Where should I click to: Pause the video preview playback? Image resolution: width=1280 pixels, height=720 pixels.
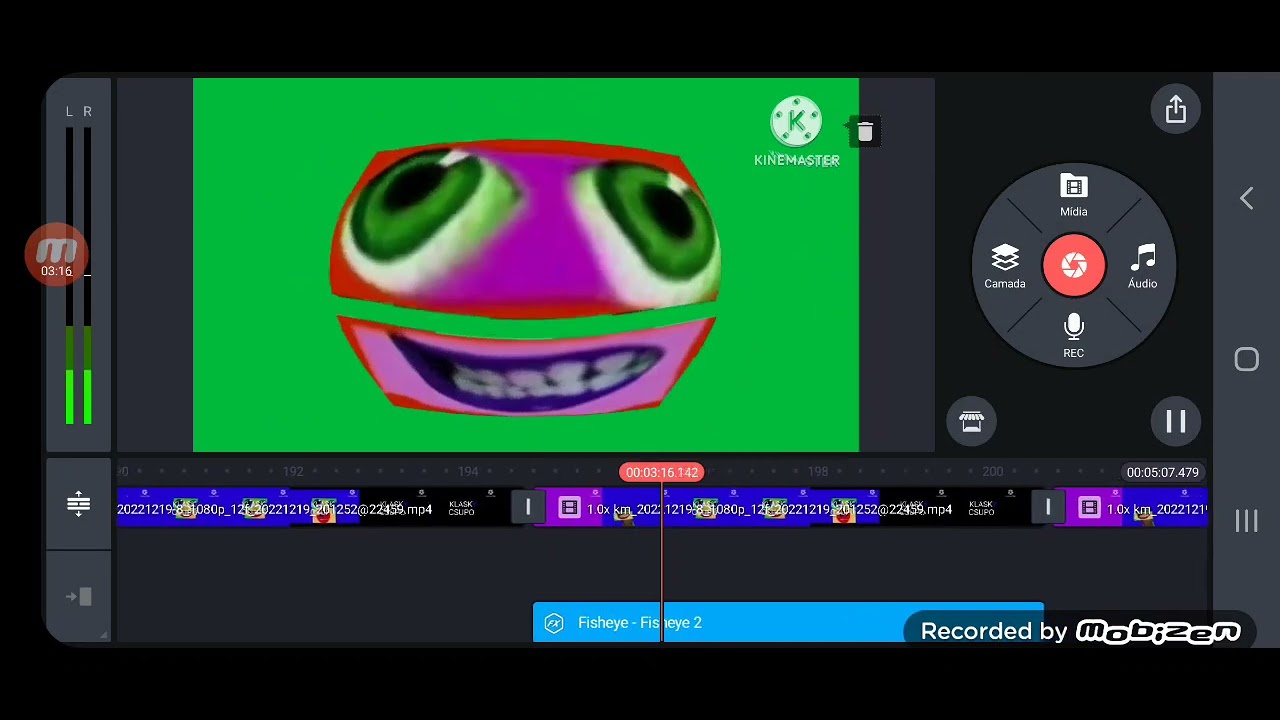(x=1175, y=422)
